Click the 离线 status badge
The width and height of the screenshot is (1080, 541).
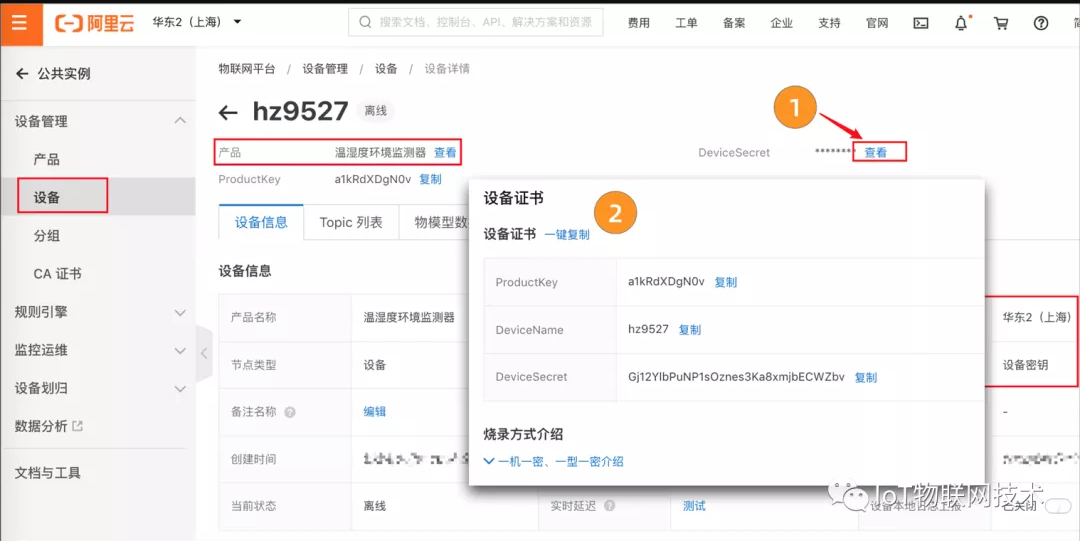click(x=375, y=111)
